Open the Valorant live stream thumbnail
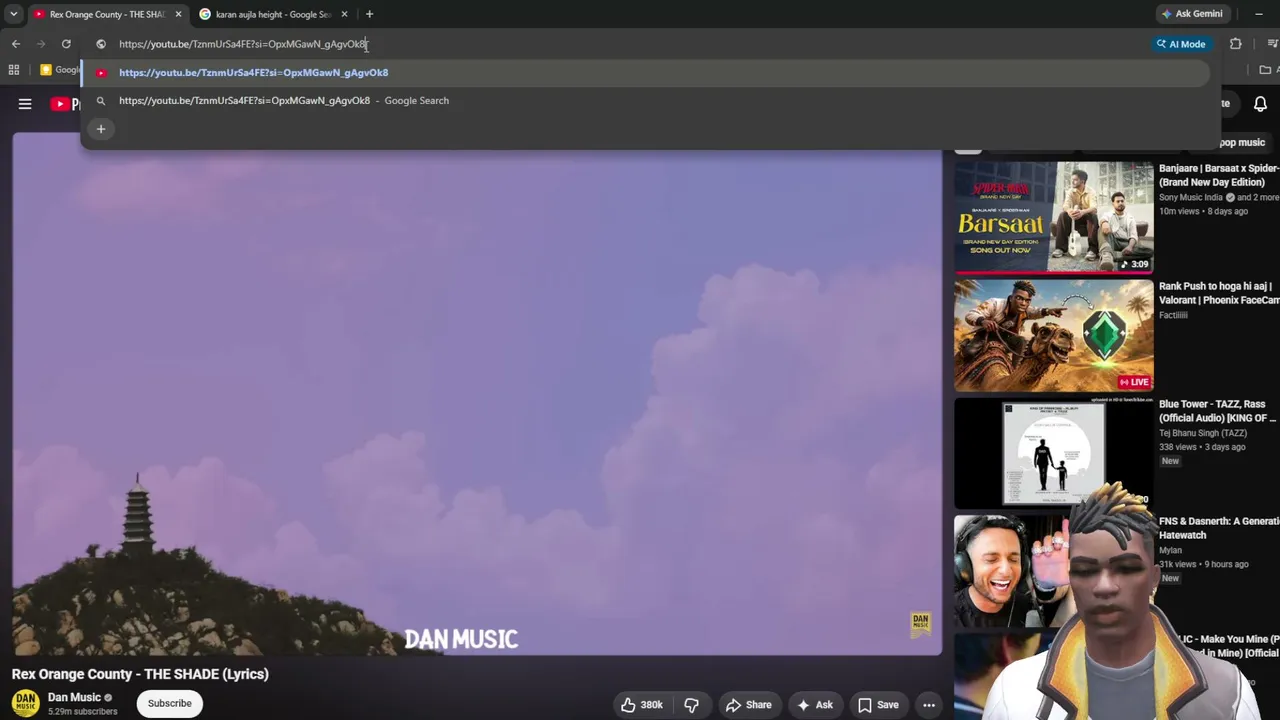The width and height of the screenshot is (1280, 720). 1053,336
